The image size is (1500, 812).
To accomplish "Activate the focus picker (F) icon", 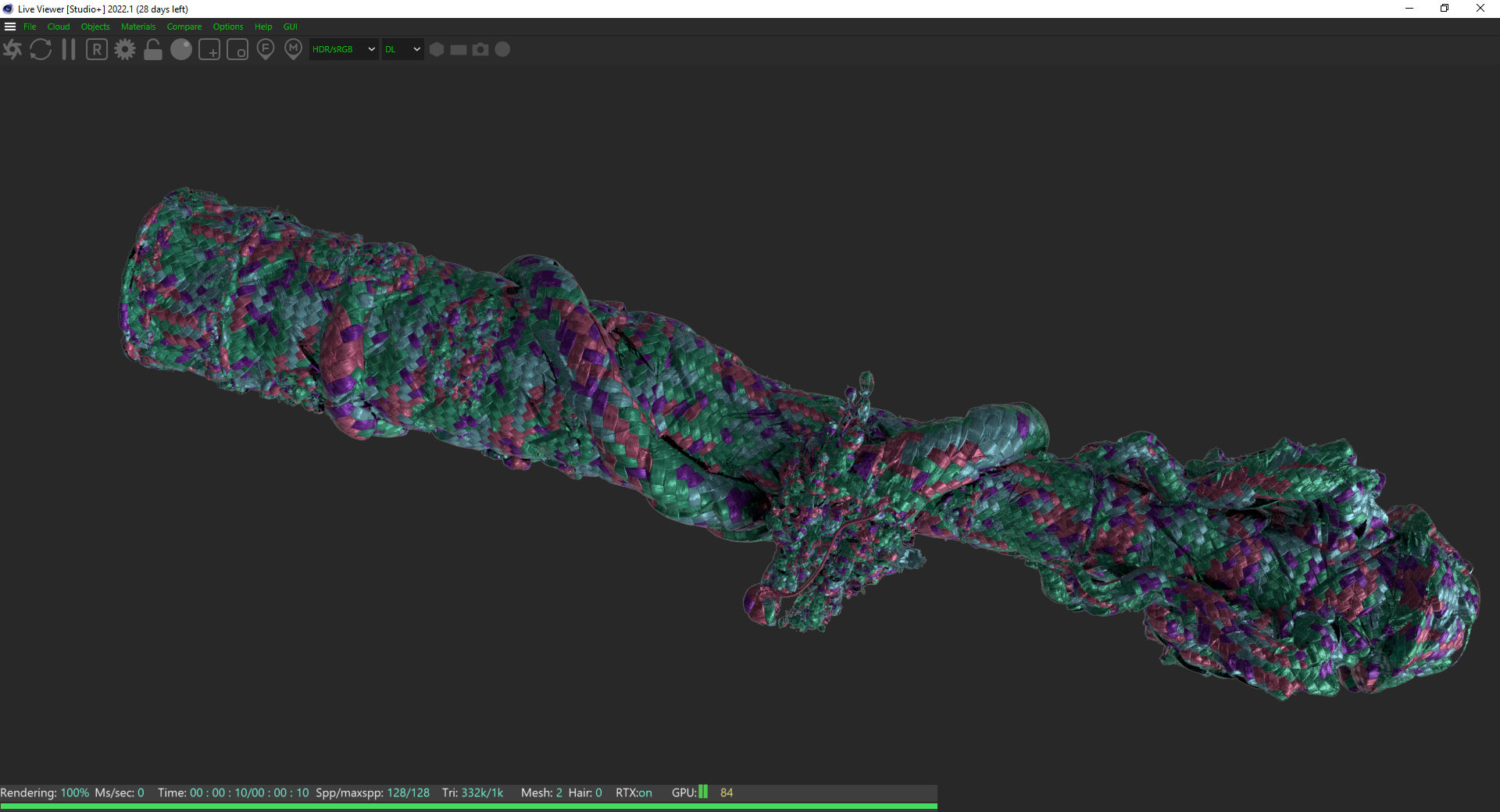I will point(266,50).
